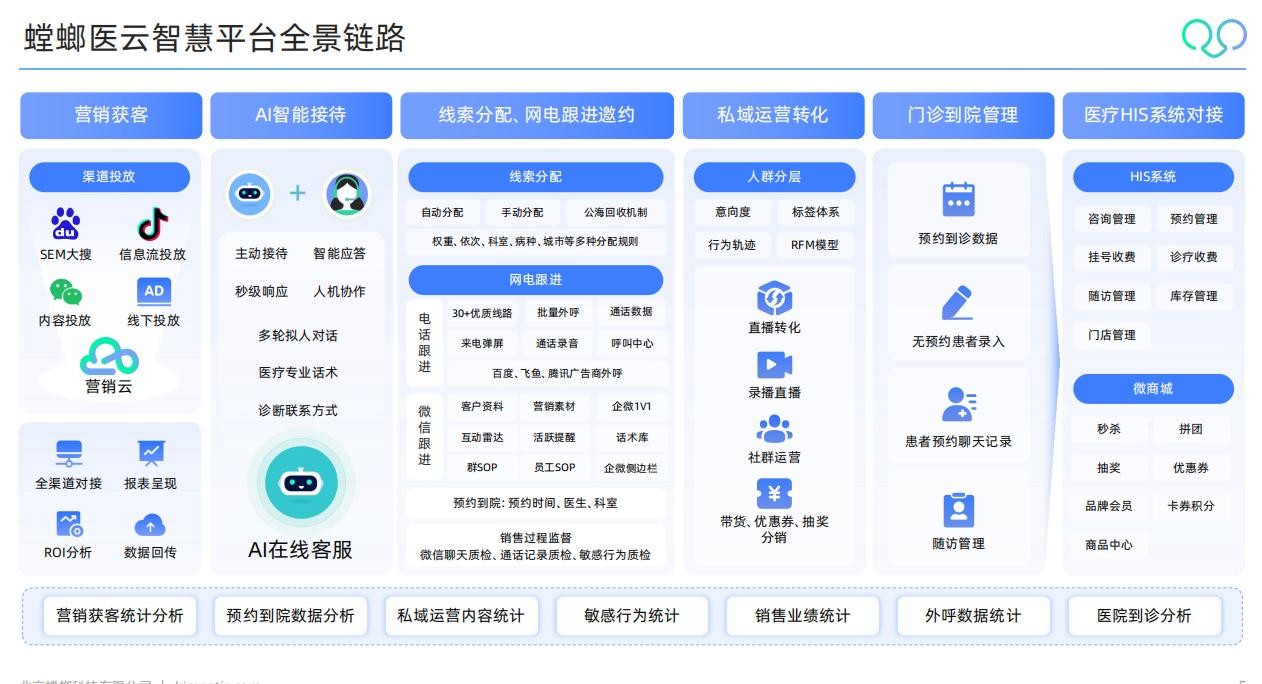Click the 微商城 pill button
This screenshot has height=684, width=1262.
[1153, 389]
